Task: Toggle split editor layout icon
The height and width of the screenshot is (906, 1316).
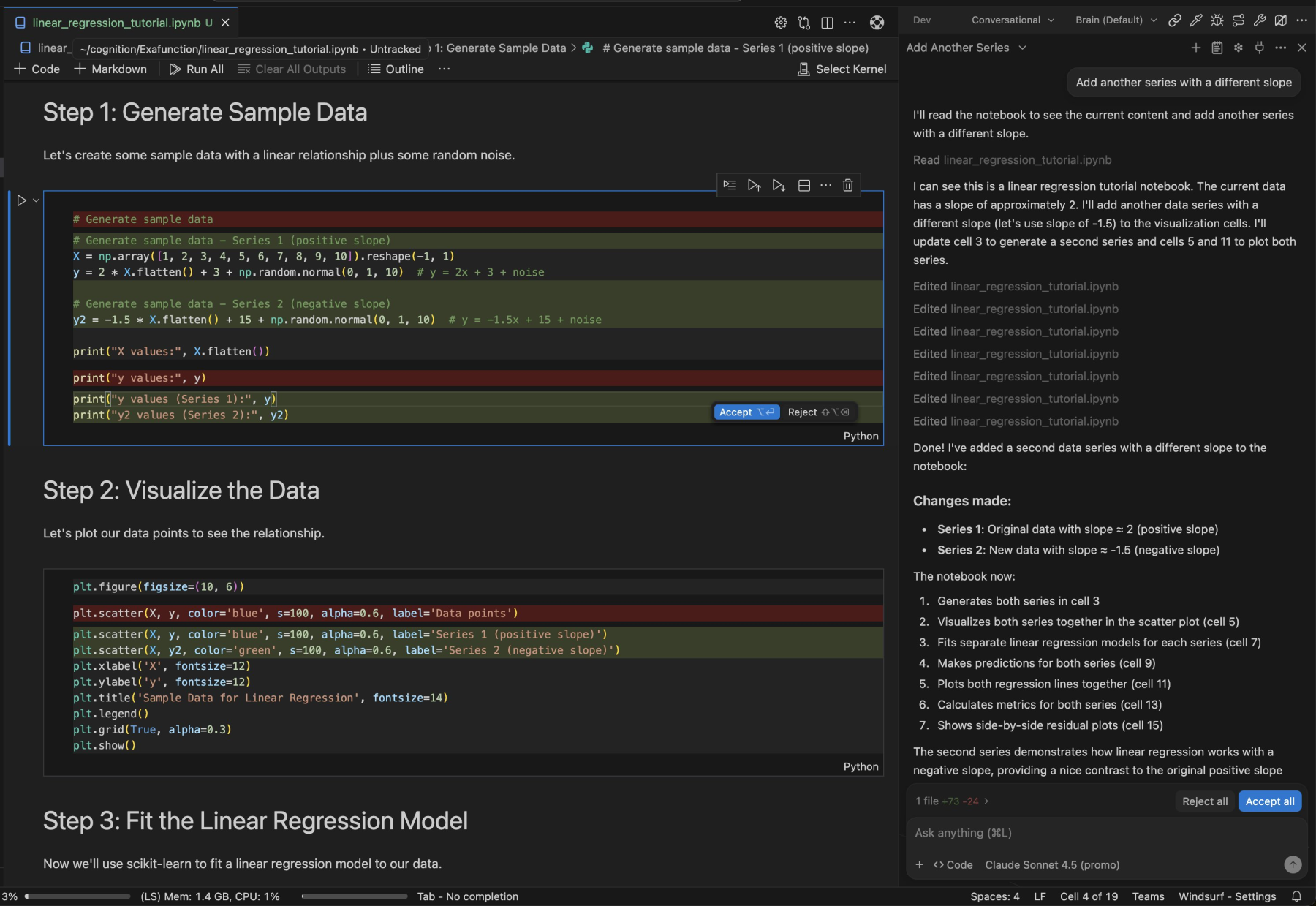Action: [x=827, y=23]
